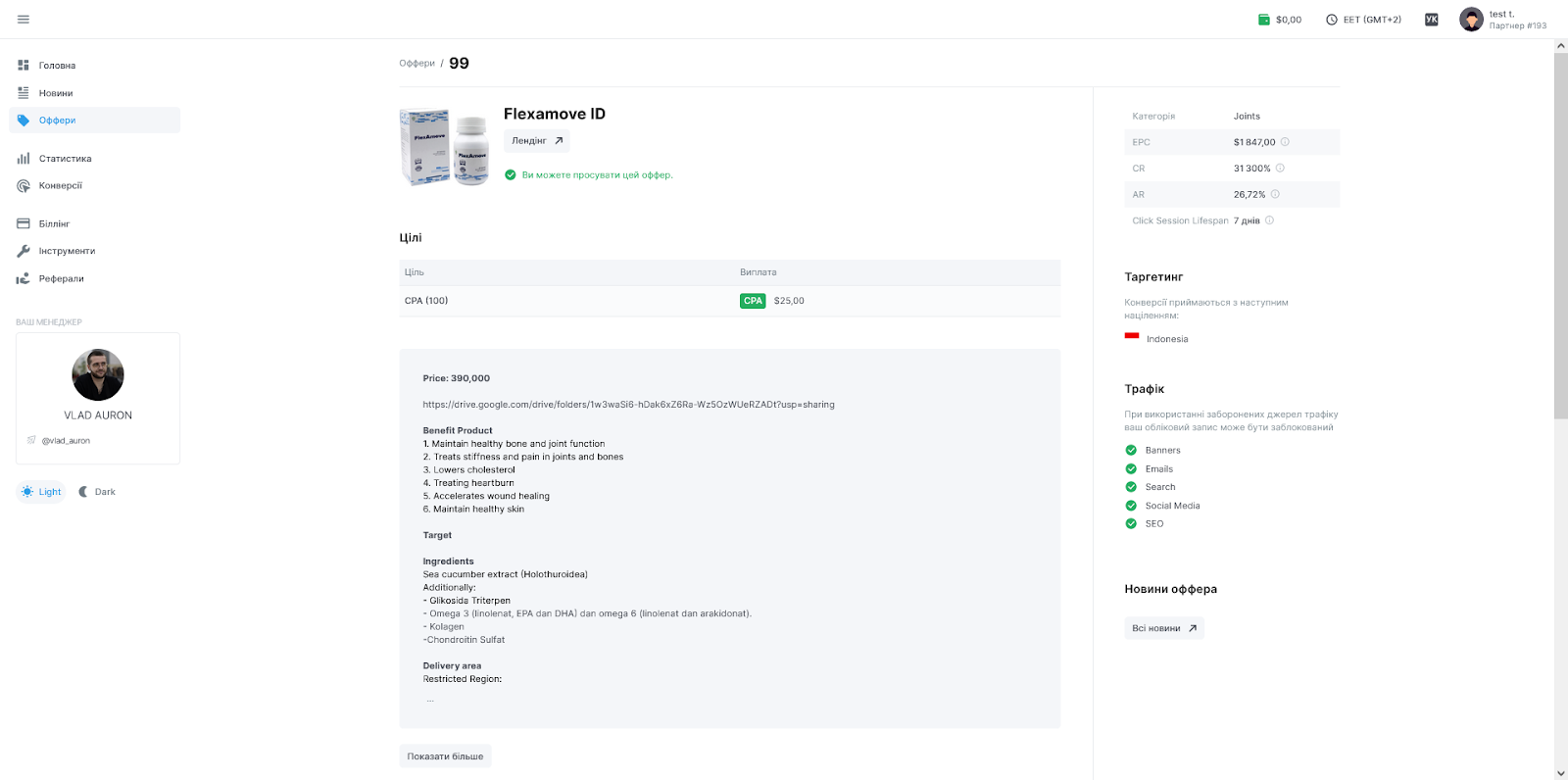Click the Реферали referral icon
1568x780 pixels.
[24, 279]
